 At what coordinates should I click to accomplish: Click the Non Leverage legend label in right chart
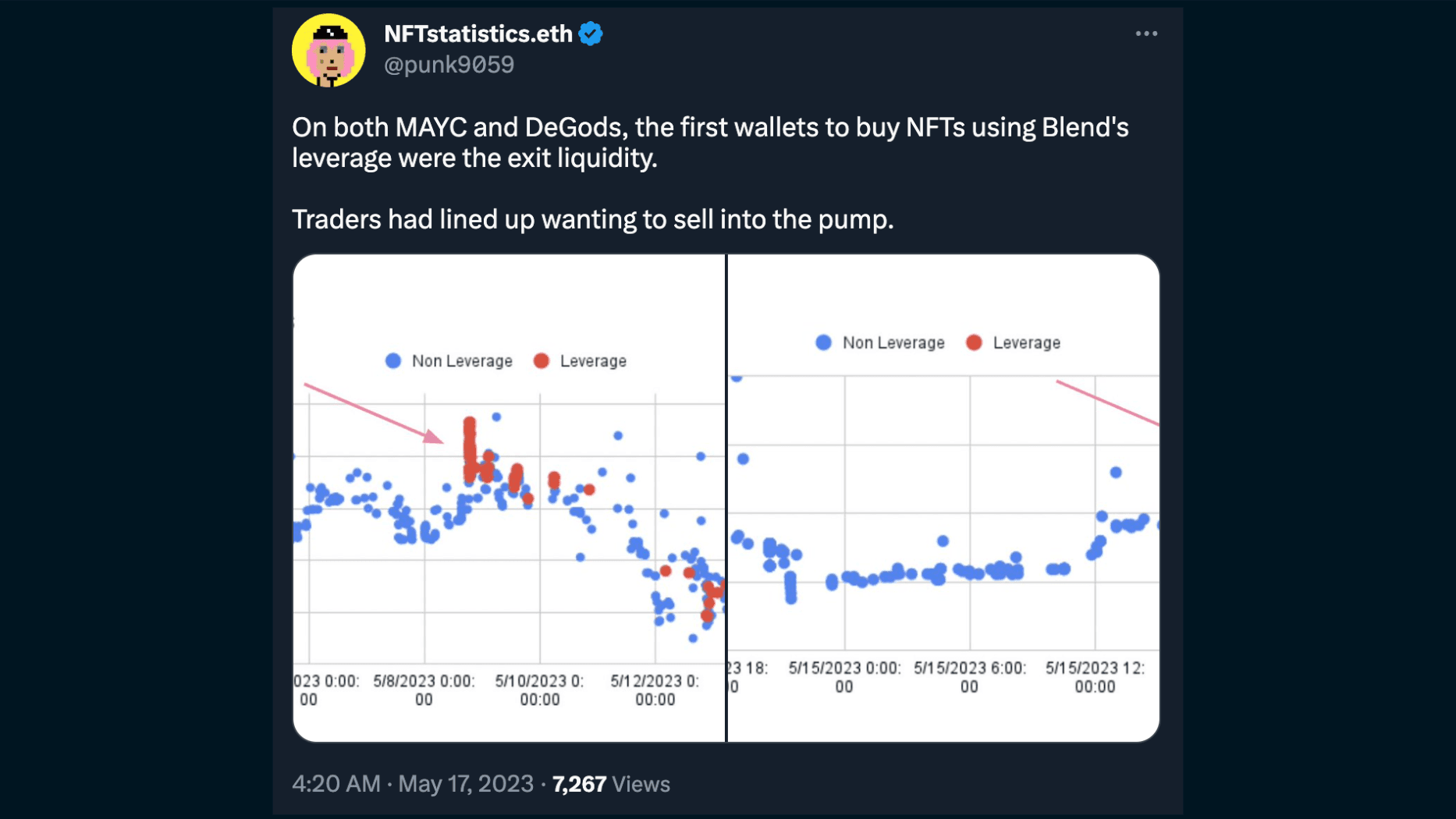(893, 343)
